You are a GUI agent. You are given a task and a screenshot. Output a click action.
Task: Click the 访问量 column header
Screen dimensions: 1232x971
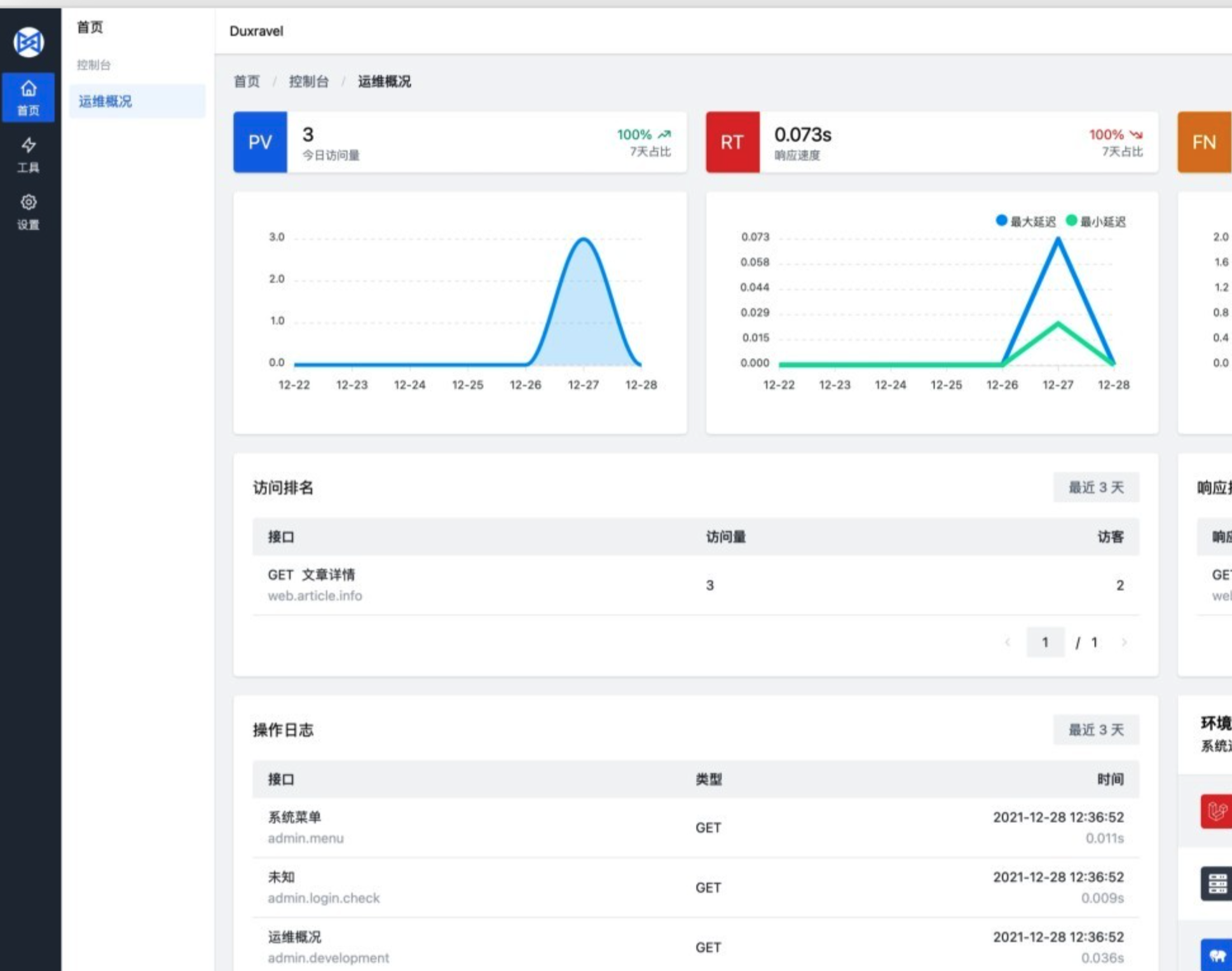pyautogui.click(x=725, y=537)
